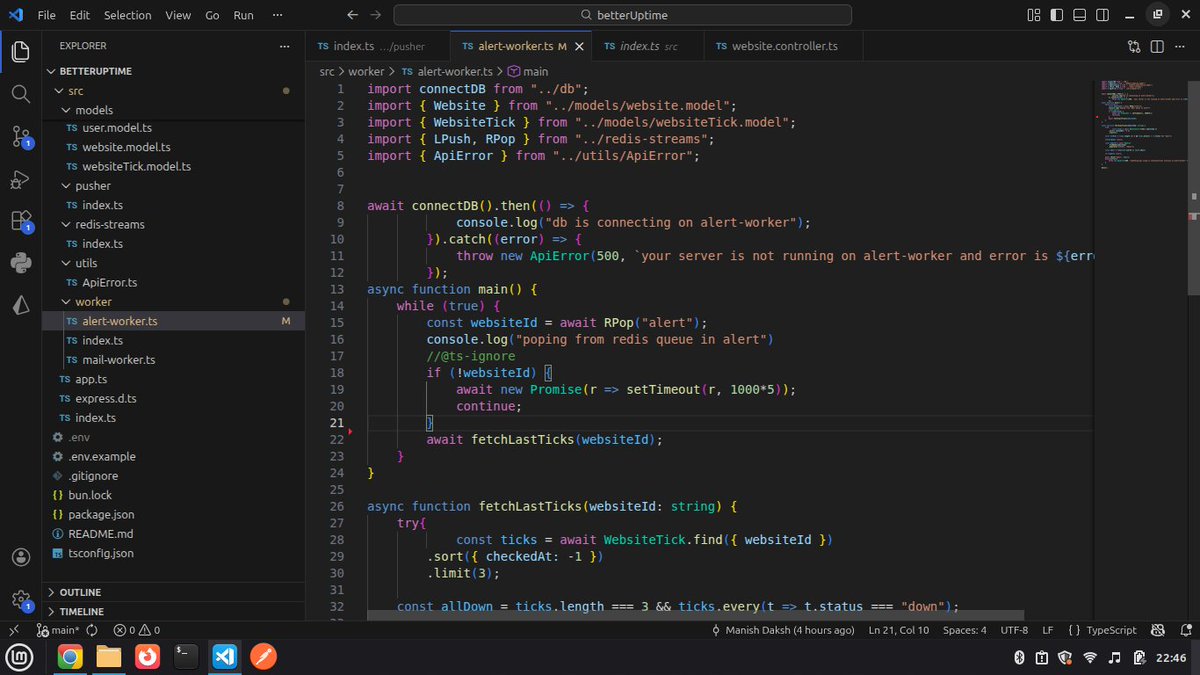Expand the TIMELINE section

pyautogui.click(x=174, y=612)
